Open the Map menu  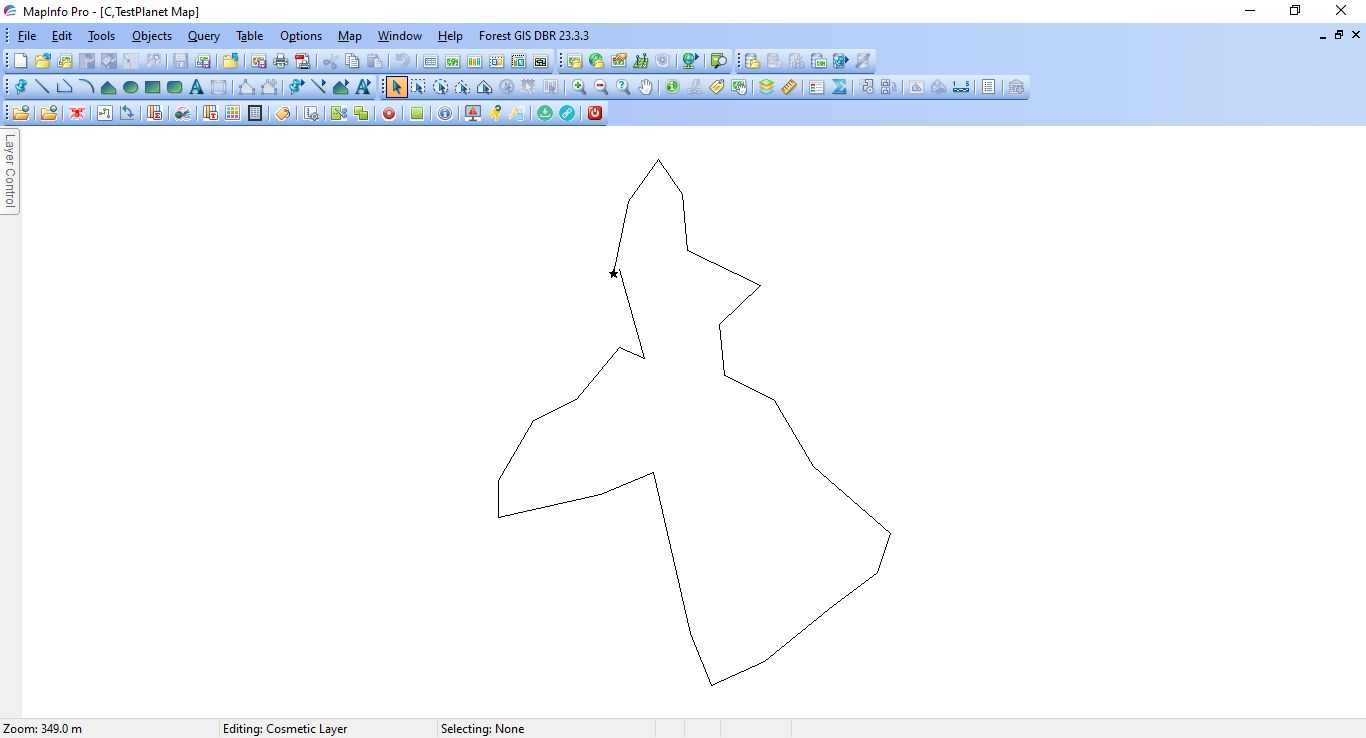[349, 36]
